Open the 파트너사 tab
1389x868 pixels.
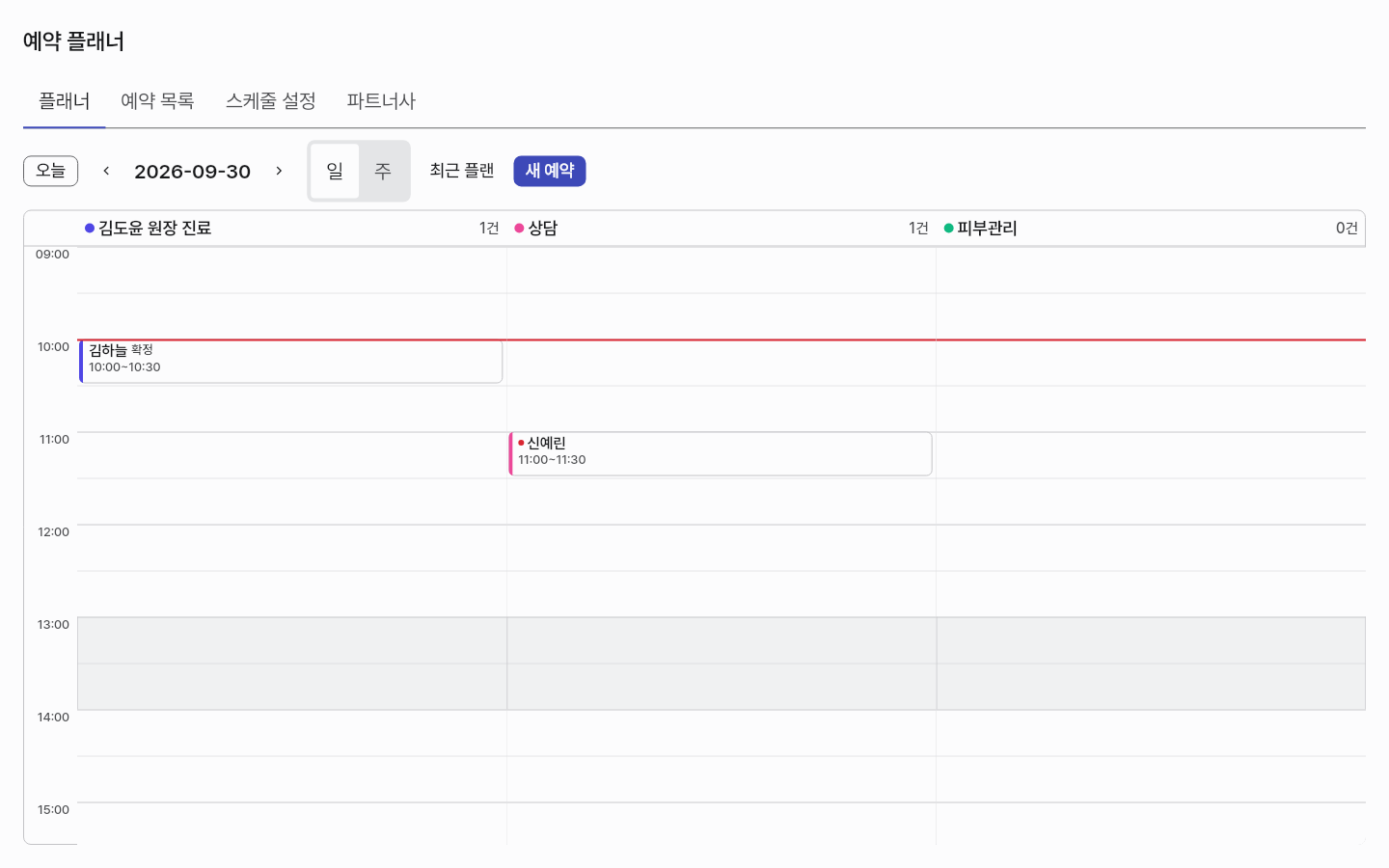[x=381, y=101]
